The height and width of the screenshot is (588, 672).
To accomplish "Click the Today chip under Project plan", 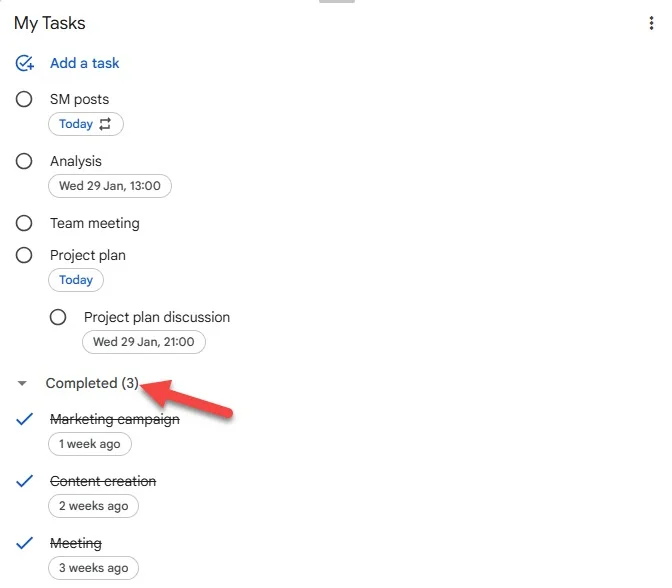I will 76,280.
